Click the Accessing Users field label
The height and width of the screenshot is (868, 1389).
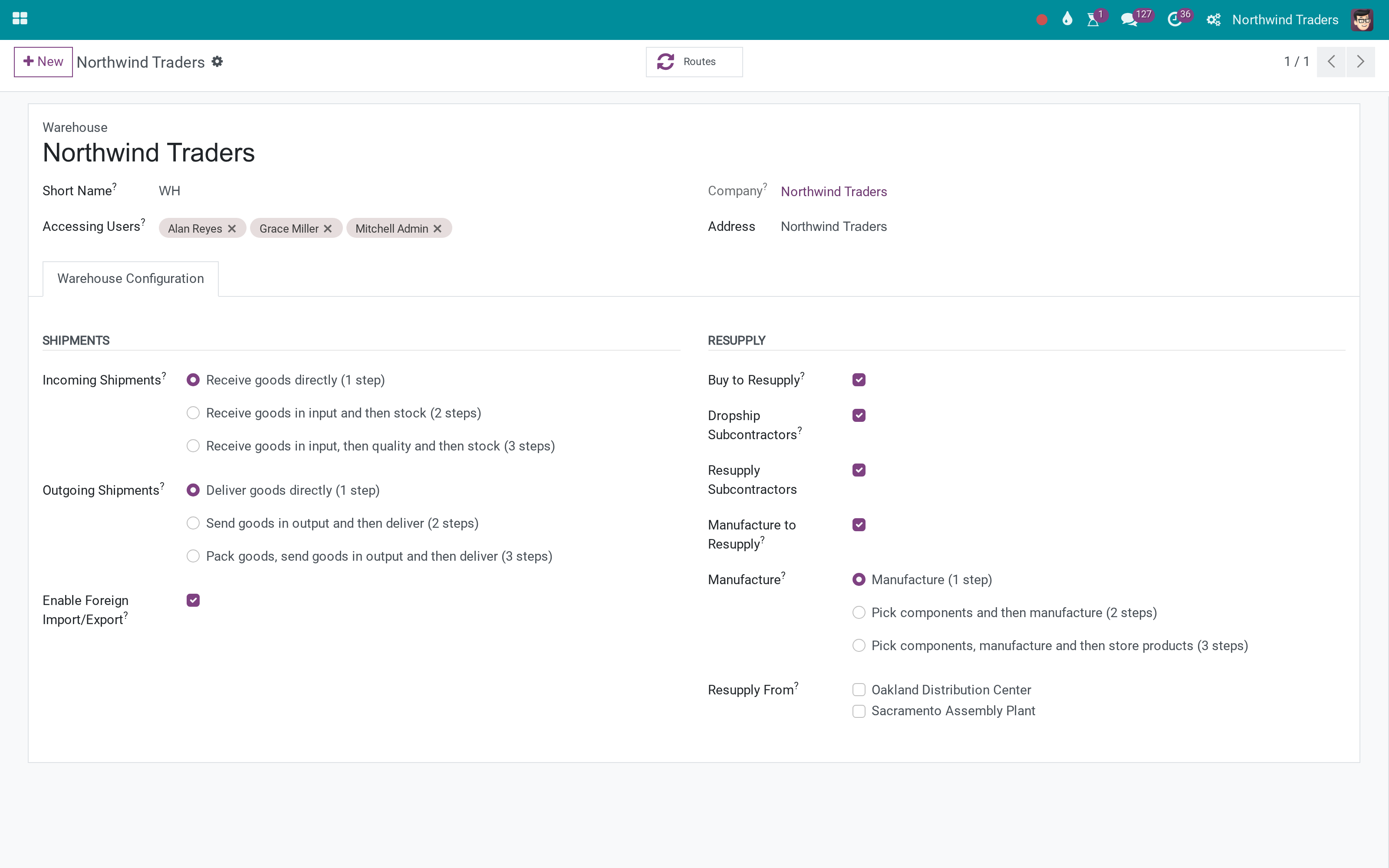click(x=91, y=226)
